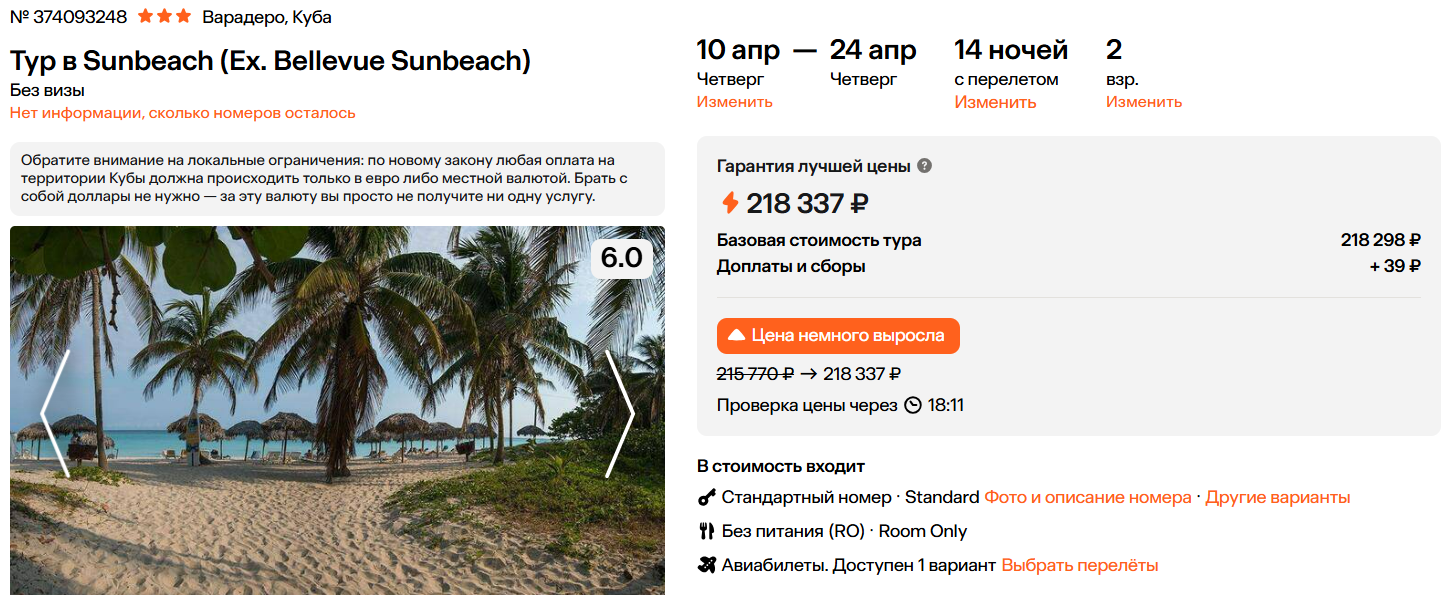Image resolution: width=1456 pixels, height=595 pixels.
Task: Open room photo and description link
Action: click(1088, 498)
